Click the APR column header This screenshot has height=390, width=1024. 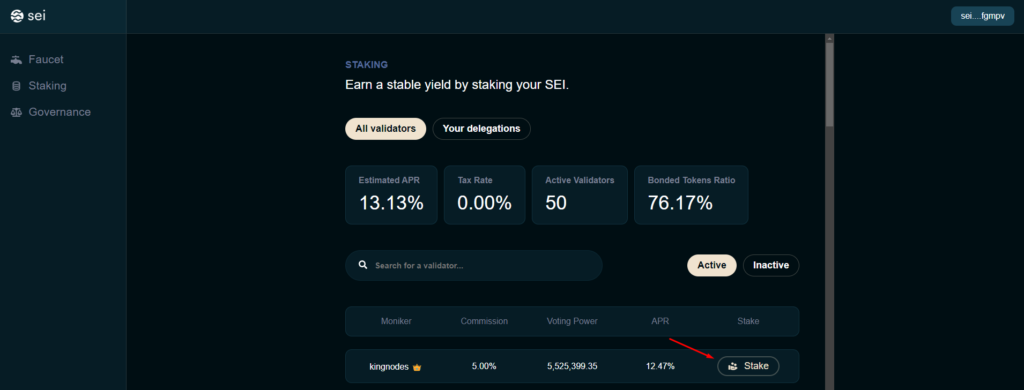[660, 321]
